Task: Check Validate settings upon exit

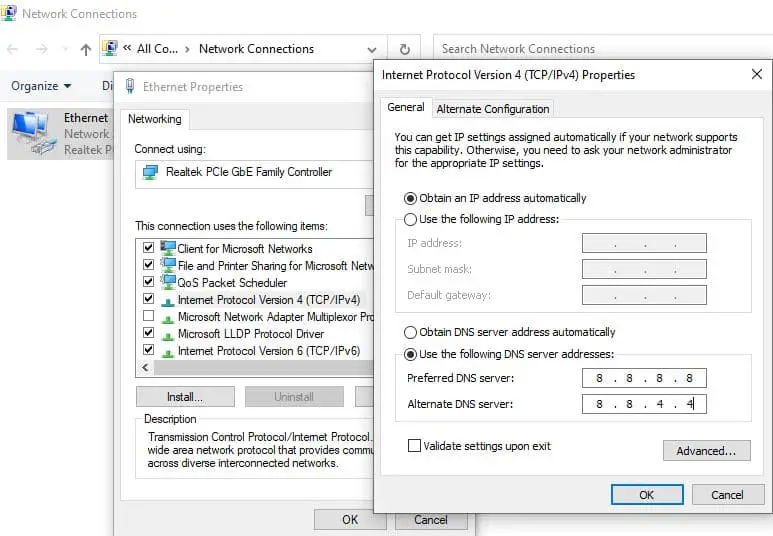Action: point(414,446)
